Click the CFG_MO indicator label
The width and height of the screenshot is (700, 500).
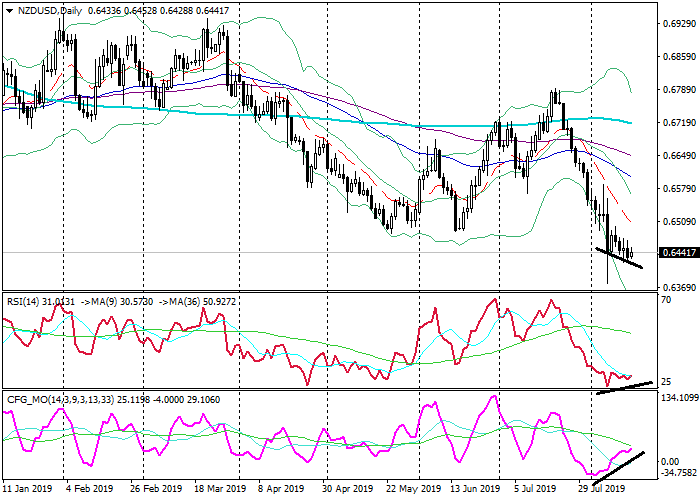(30, 401)
